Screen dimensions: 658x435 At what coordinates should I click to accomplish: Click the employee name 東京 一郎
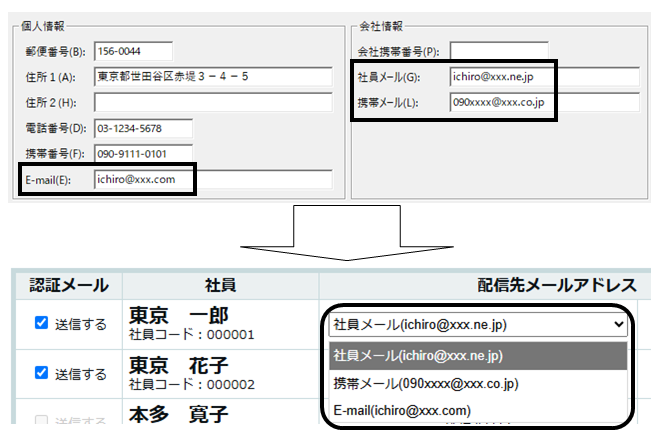[179, 315]
